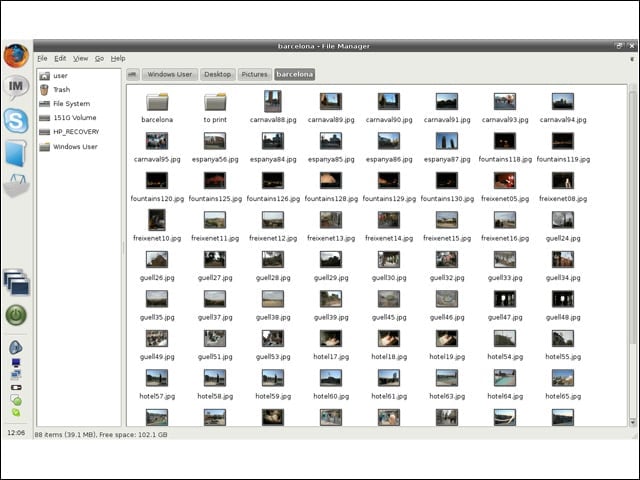
Task: Select guell26.jpg thumbnail
Action: [x=157, y=260]
